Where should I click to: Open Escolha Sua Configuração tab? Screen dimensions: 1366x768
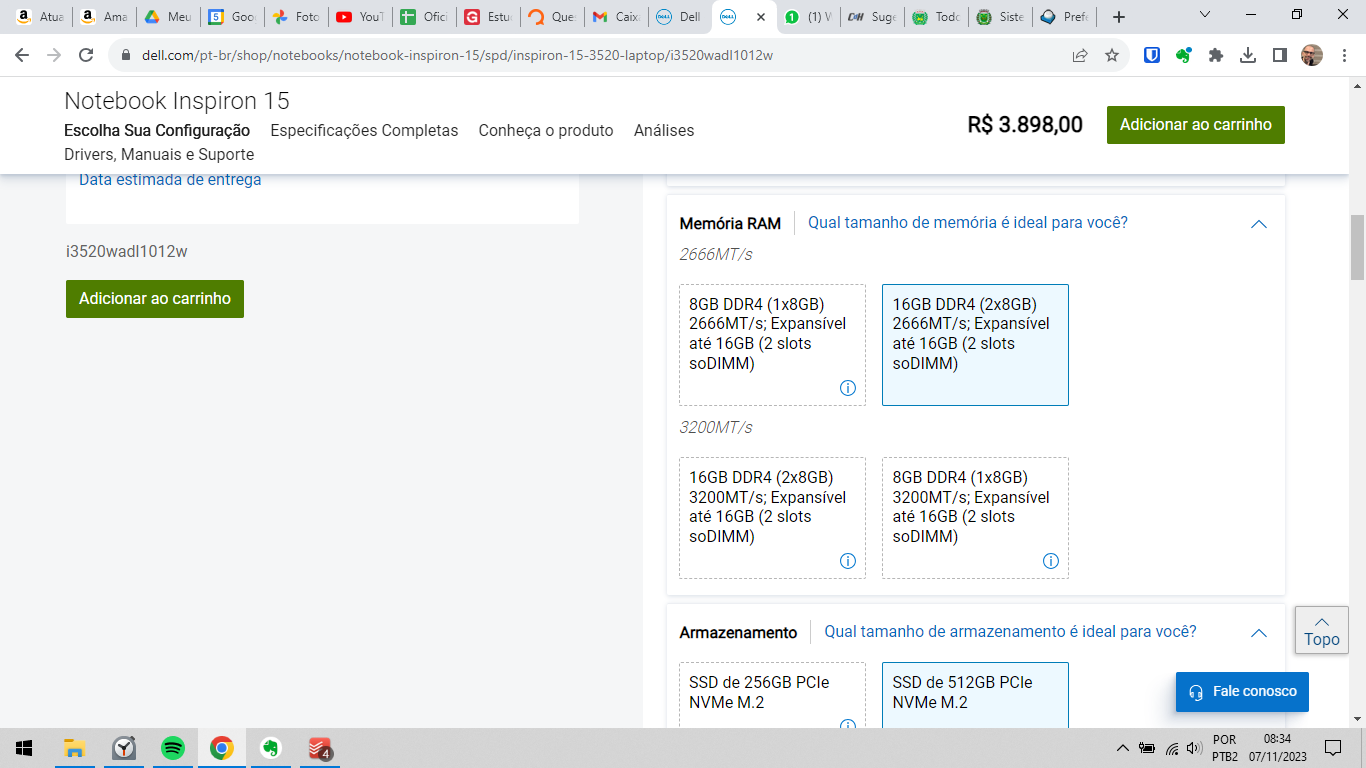click(157, 130)
